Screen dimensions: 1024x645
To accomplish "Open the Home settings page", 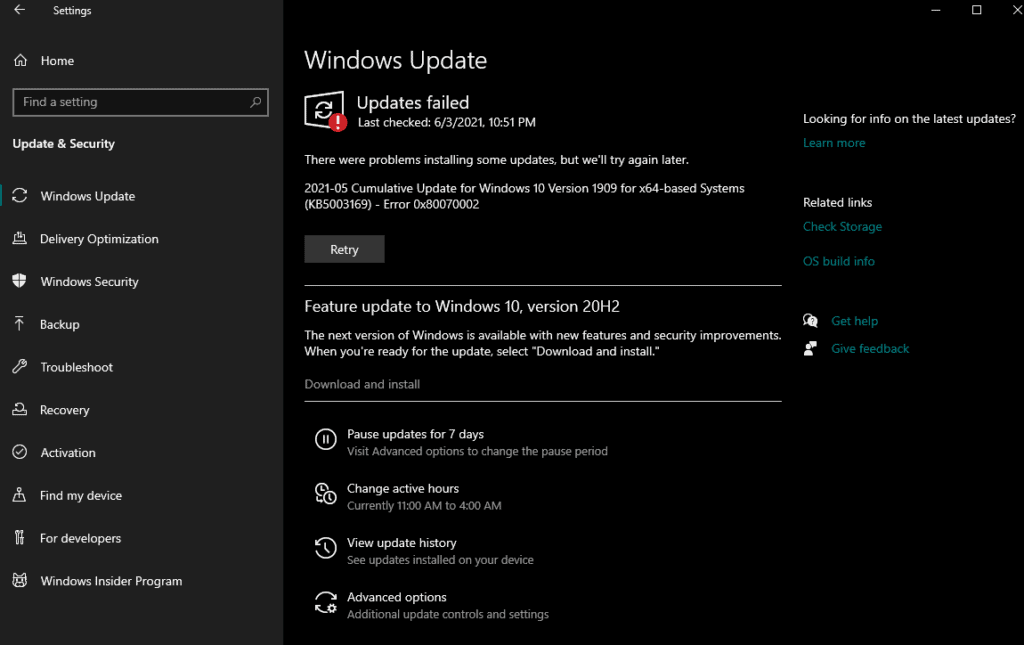I will coord(56,61).
